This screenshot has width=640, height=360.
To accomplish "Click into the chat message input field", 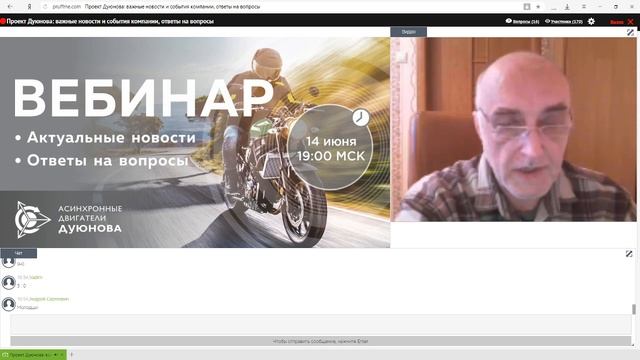I will click(x=321, y=324).
